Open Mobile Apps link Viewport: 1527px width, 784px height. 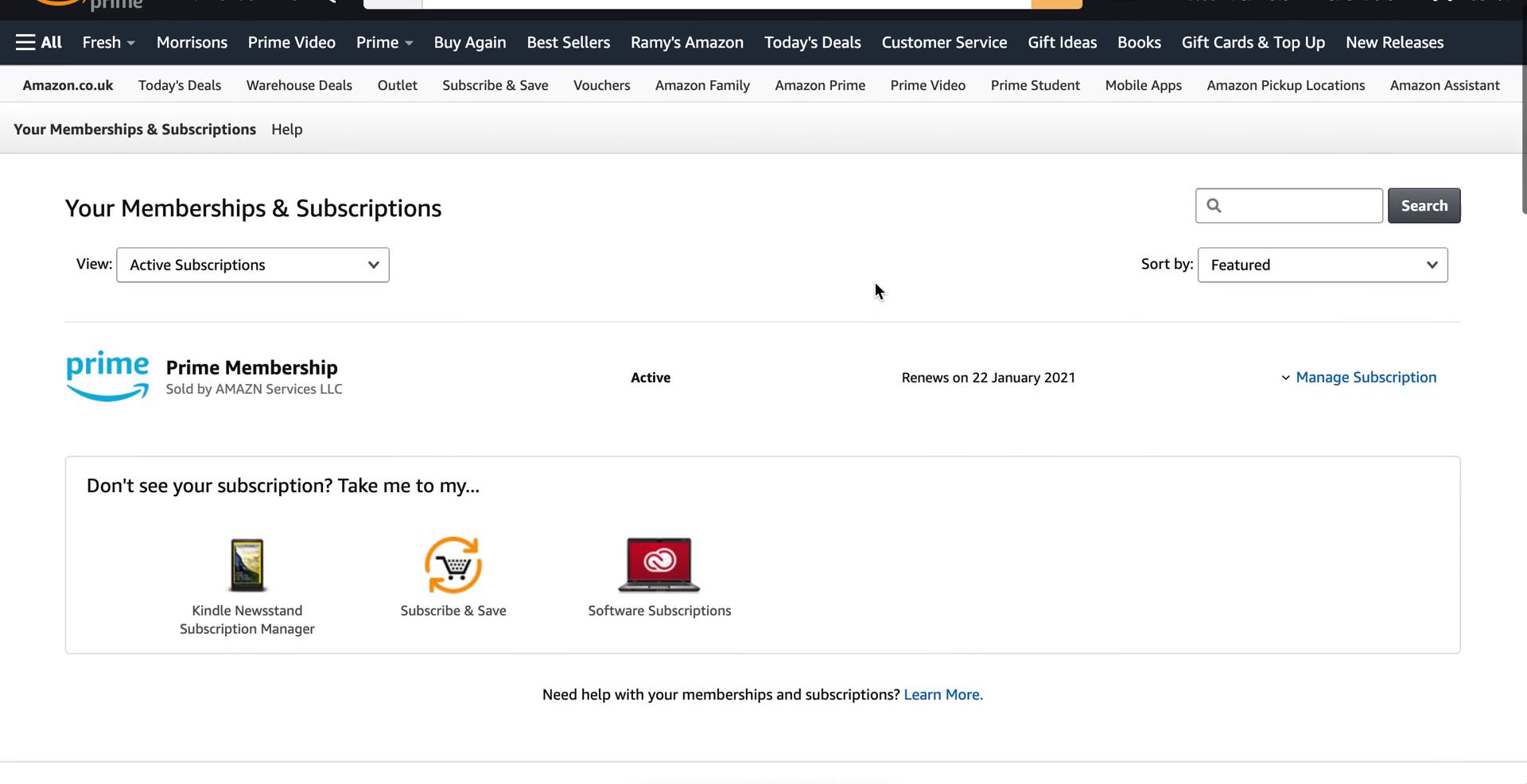1144,85
